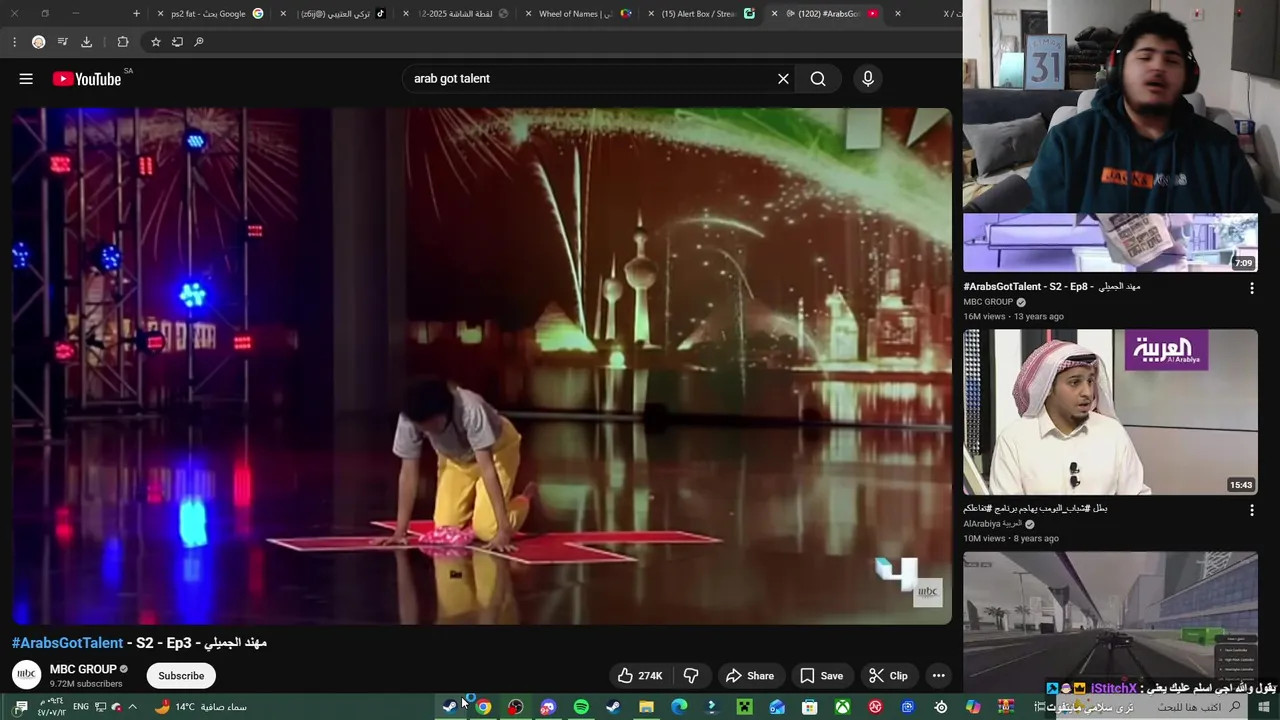
Task: Open the AlArabiya channel name
Action: tap(992, 524)
